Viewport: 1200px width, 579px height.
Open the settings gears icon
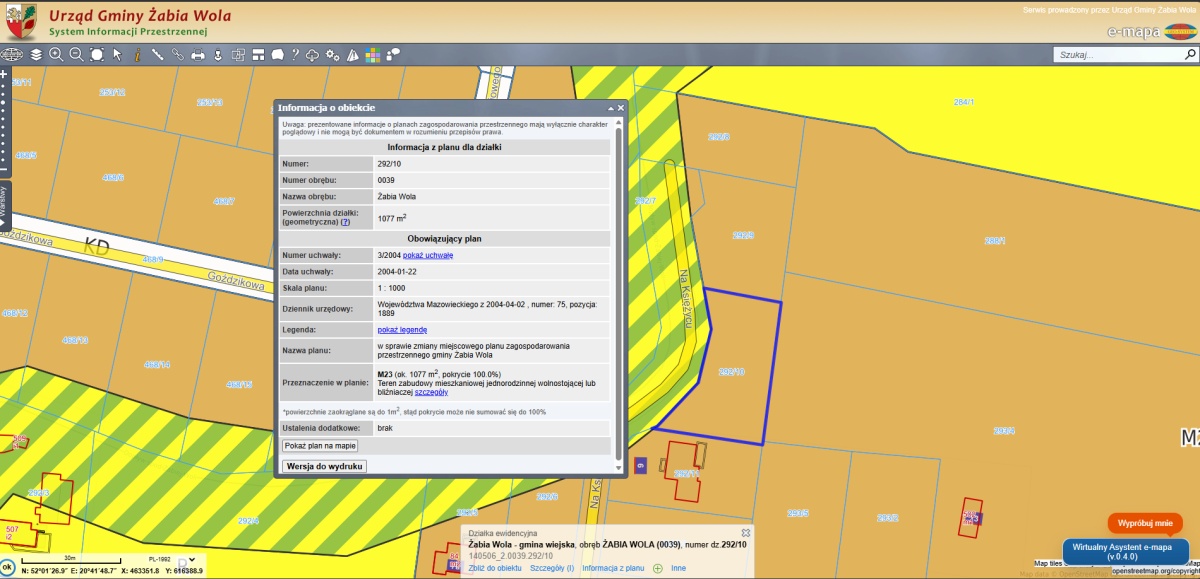click(332, 55)
